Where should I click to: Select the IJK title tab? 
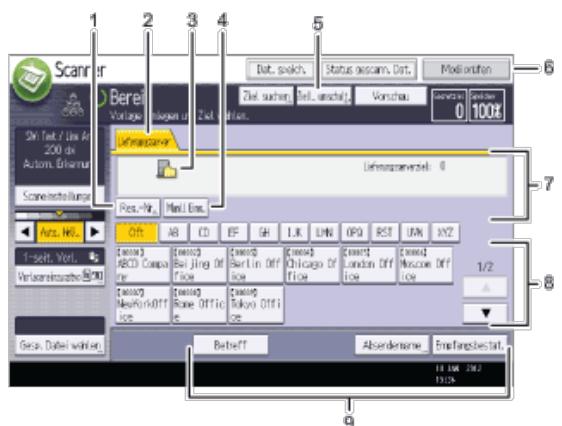click(x=294, y=232)
